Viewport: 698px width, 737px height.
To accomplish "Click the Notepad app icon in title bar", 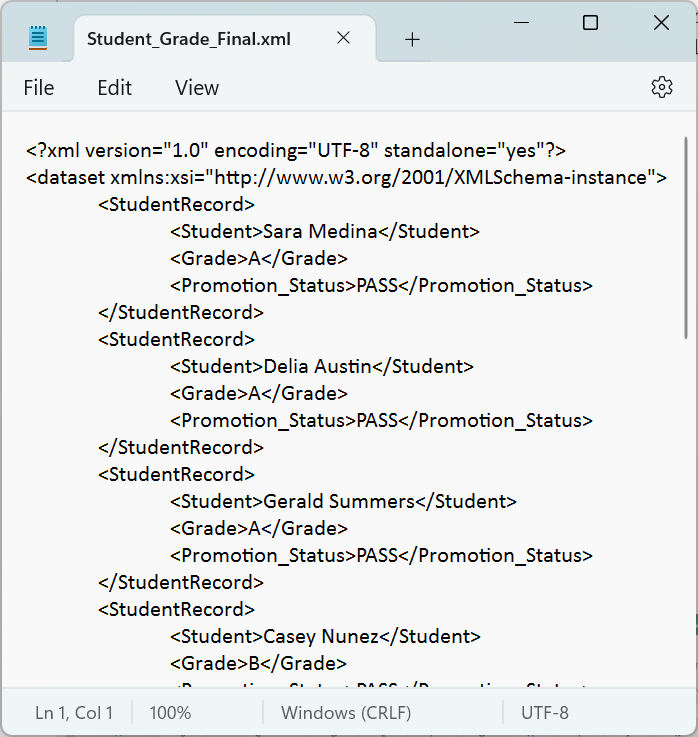I will tap(38, 38).
